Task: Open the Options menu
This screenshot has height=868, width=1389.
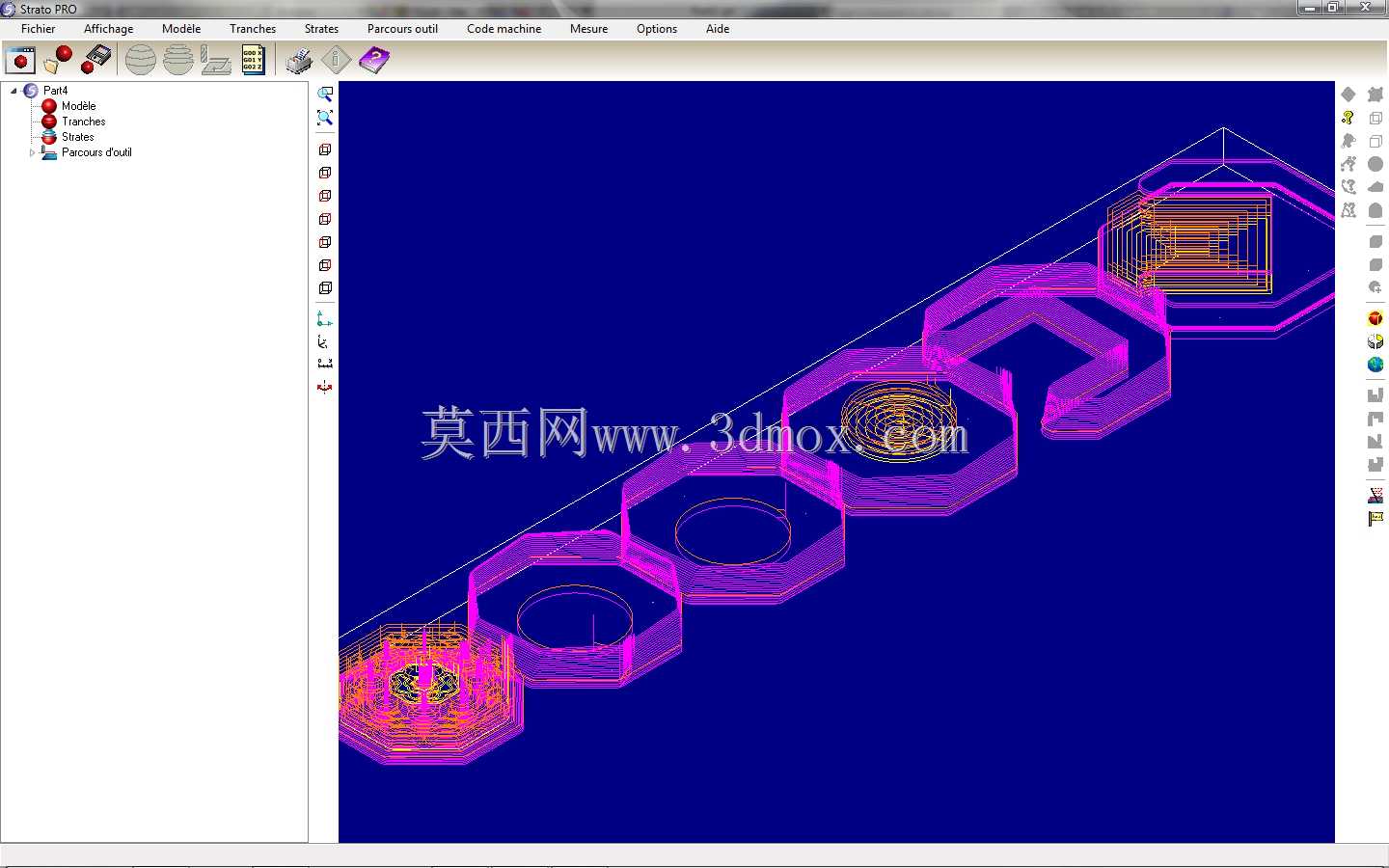Action: click(657, 29)
